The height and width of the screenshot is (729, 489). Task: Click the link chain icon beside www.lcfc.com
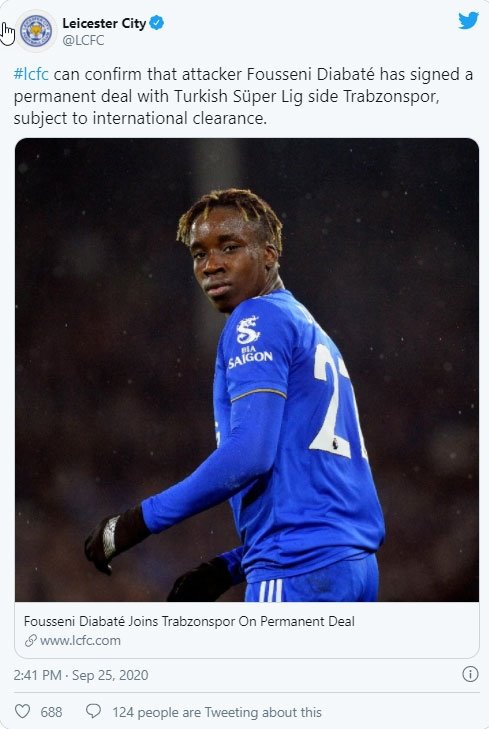31,641
